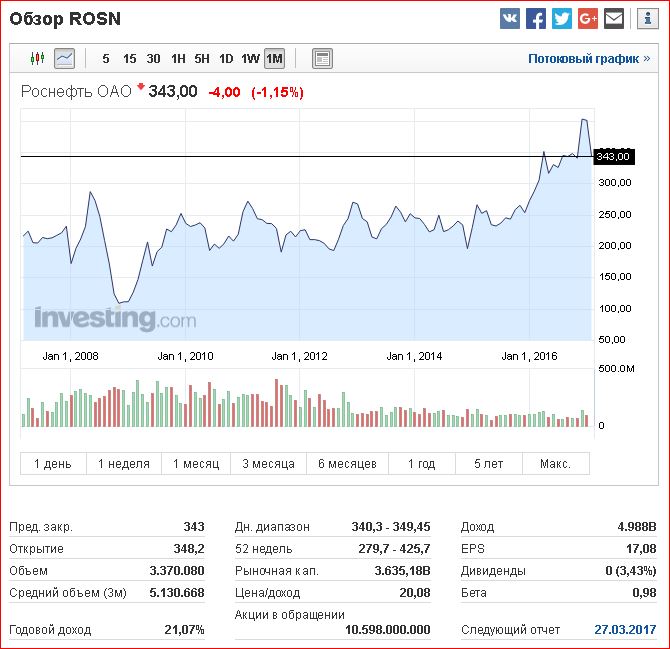This screenshot has width=670, height=649.
Task: Select the area line chart type
Action: 65,58
